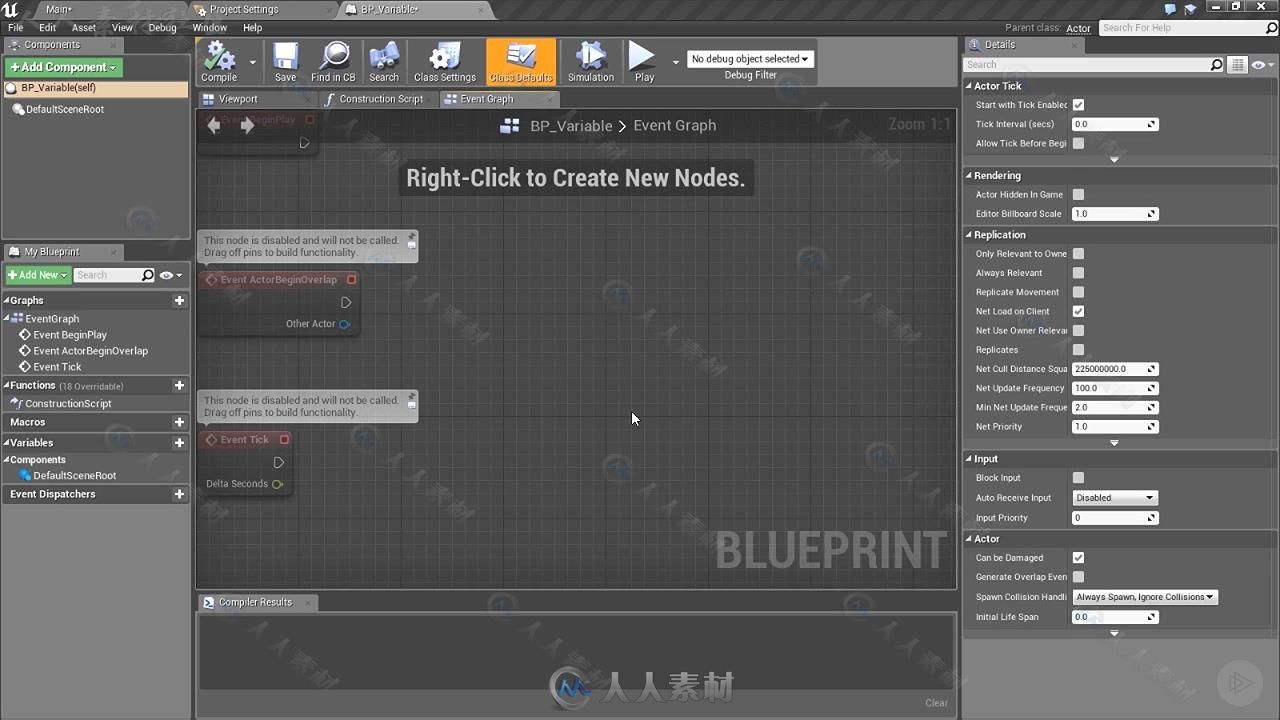Open the debug object selector dropdown

pyautogui.click(x=750, y=59)
